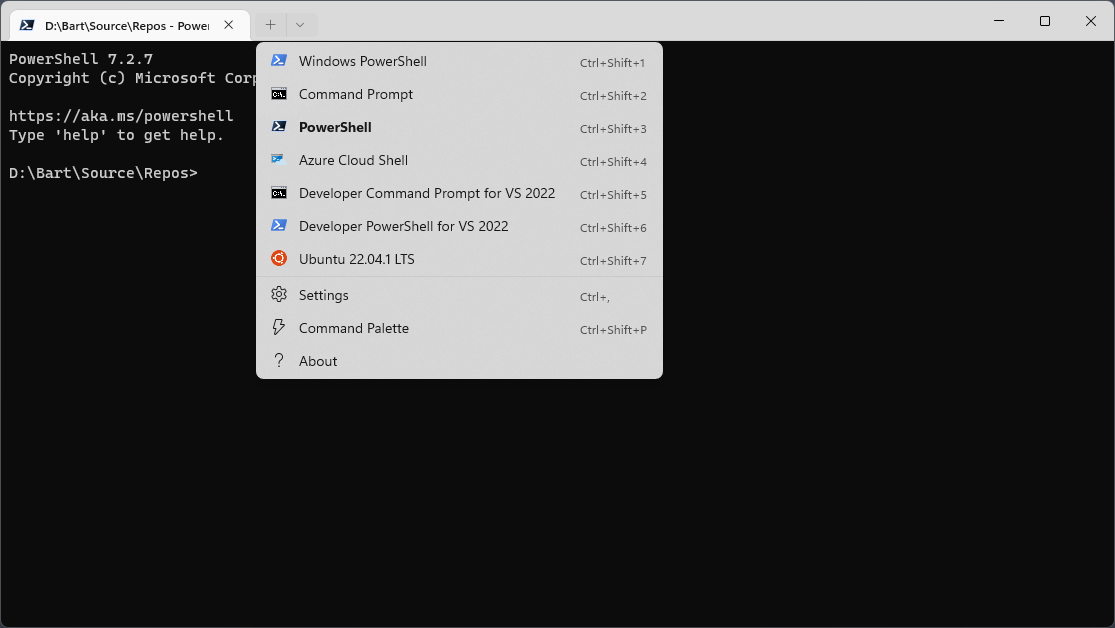Image resolution: width=1115 pixels, height=628 pixels.
Task: Click the Ubuntu 22.04.1 LTS icon
Action: (x=278, y=258)
